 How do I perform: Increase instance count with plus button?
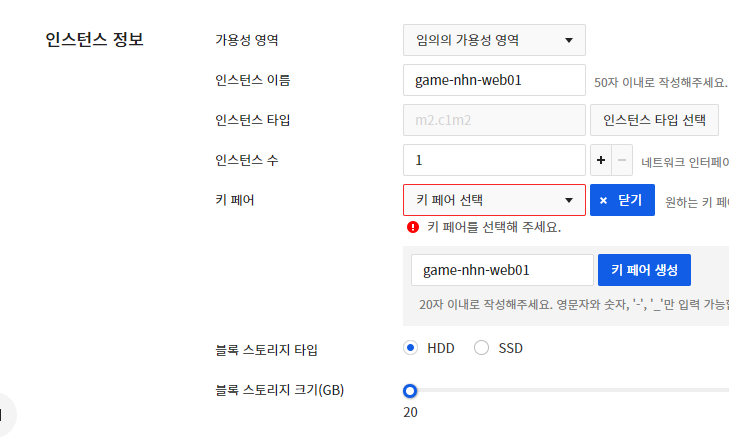[x=601, y=160]
